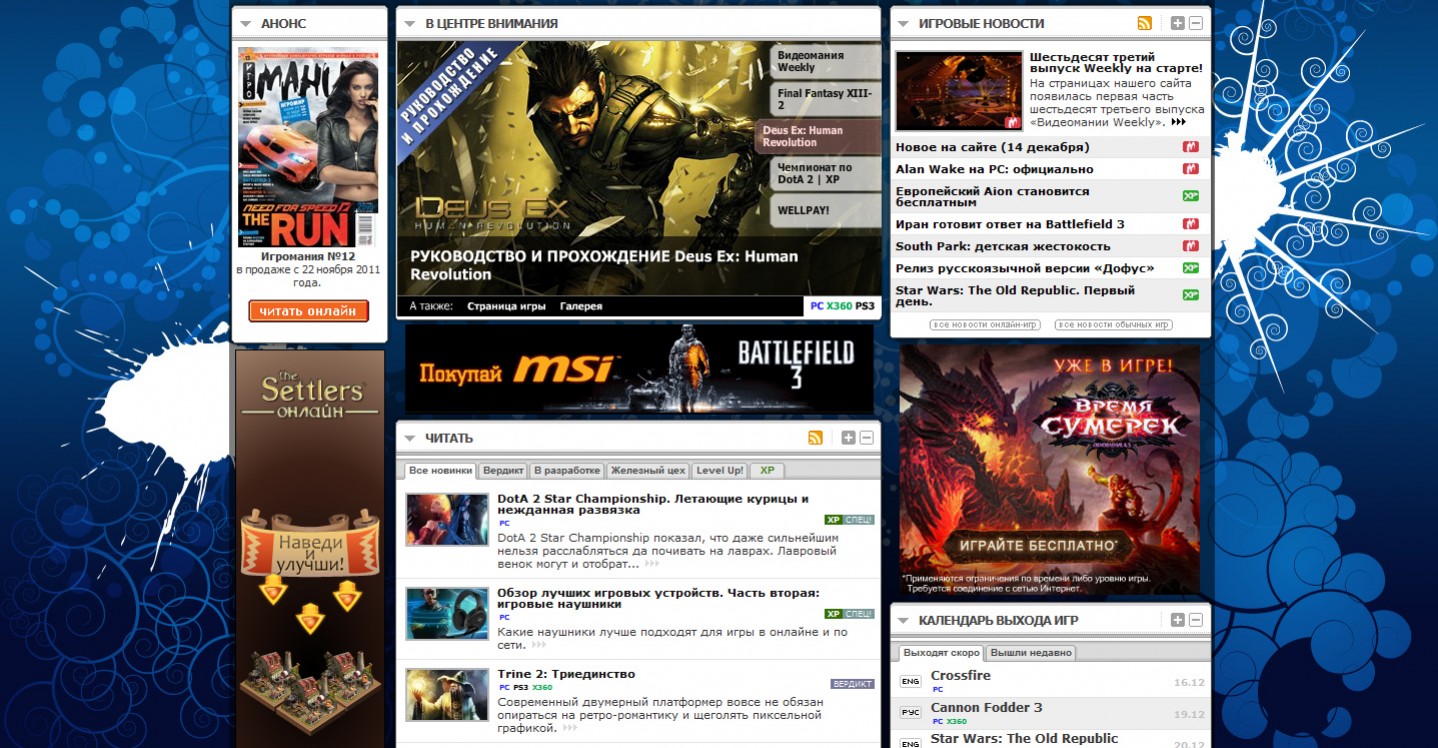Click the plus icon in Игровые новости header

click(1178, 23)
